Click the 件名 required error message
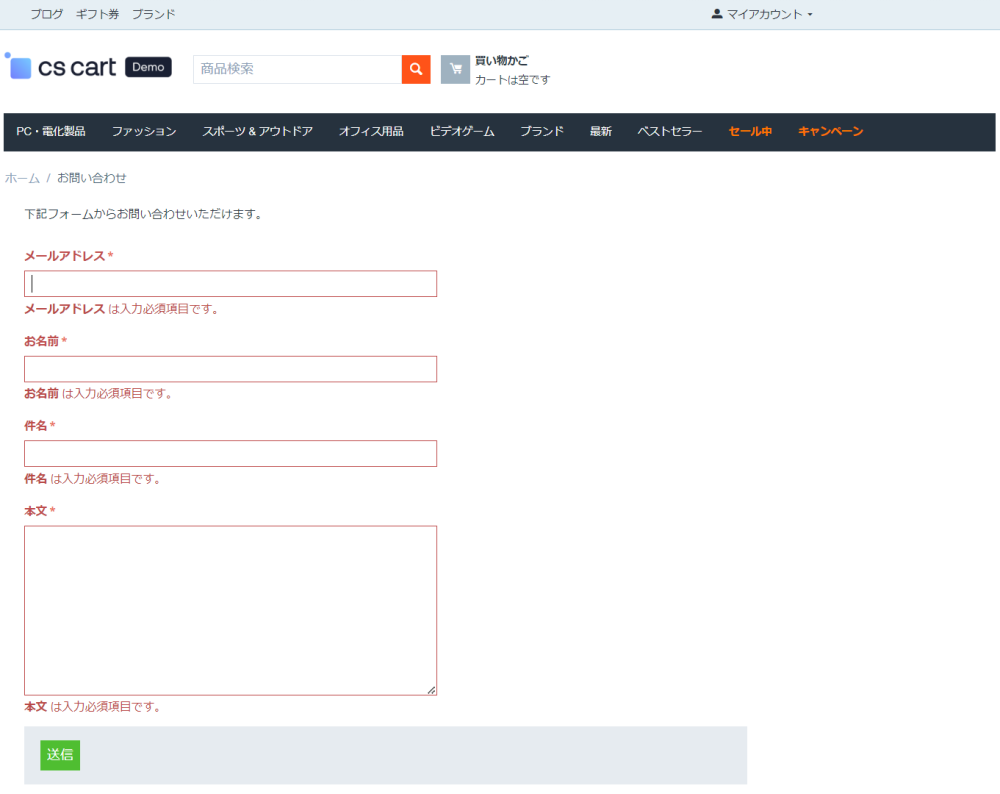Image resolution: width=1000 pixels, height=794 pixels. [92, 479]
